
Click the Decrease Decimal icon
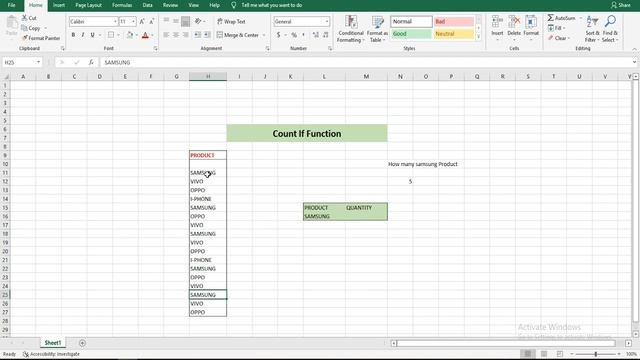325,35
